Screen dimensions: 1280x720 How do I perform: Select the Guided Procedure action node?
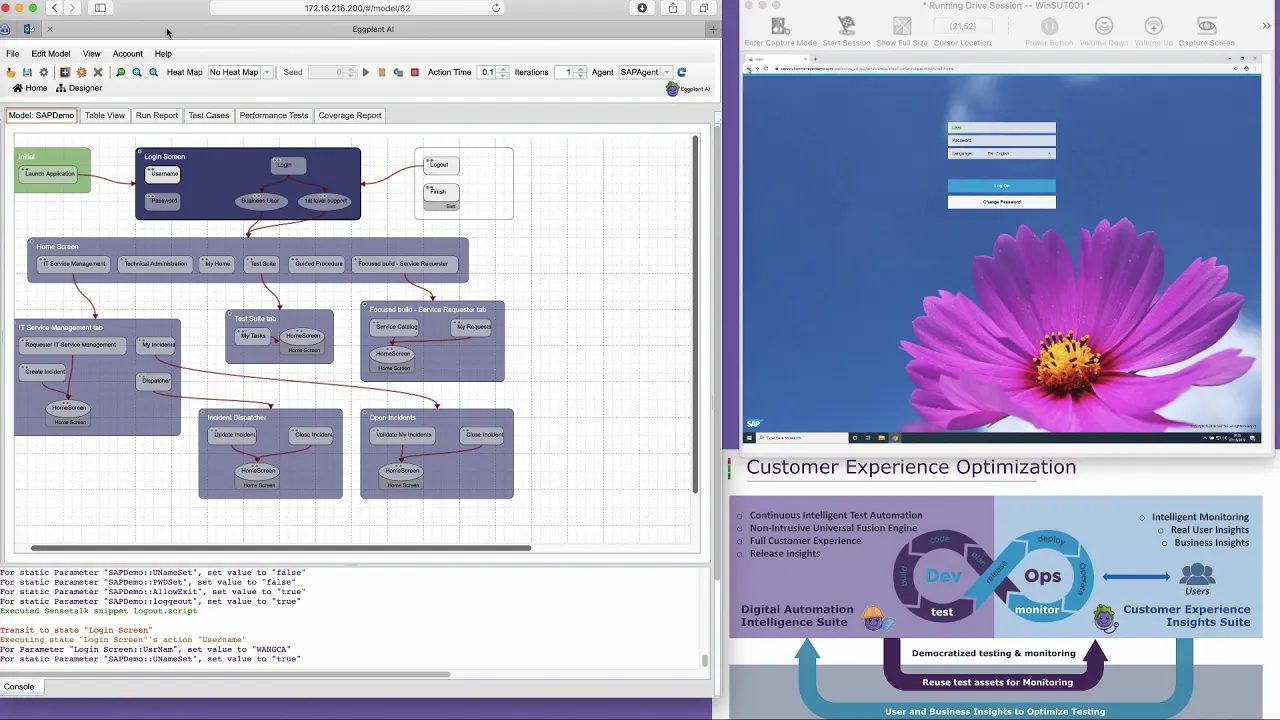coord(318,264)
